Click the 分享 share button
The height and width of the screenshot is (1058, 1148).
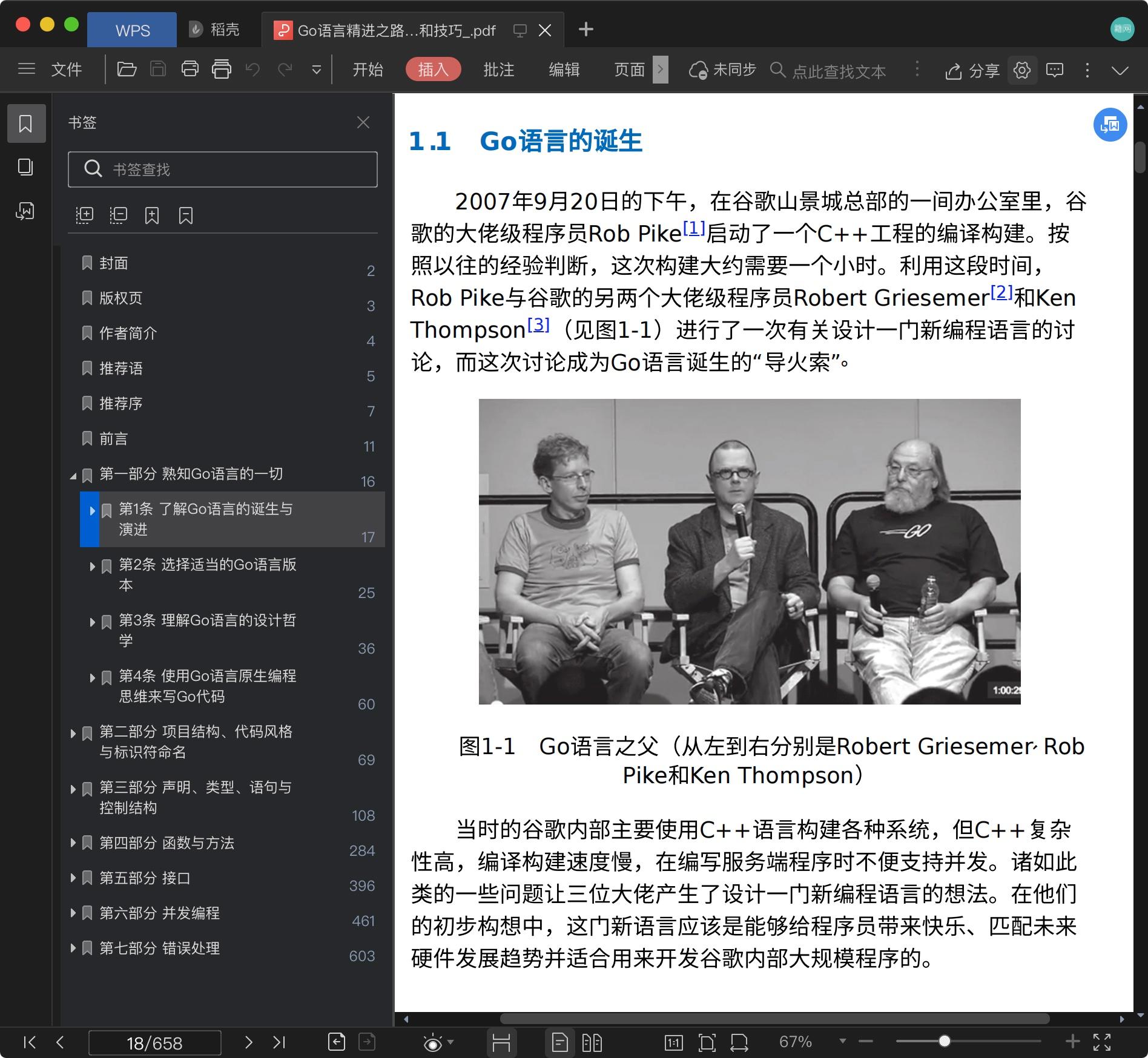pyautogui.click(x=972, y=71)
